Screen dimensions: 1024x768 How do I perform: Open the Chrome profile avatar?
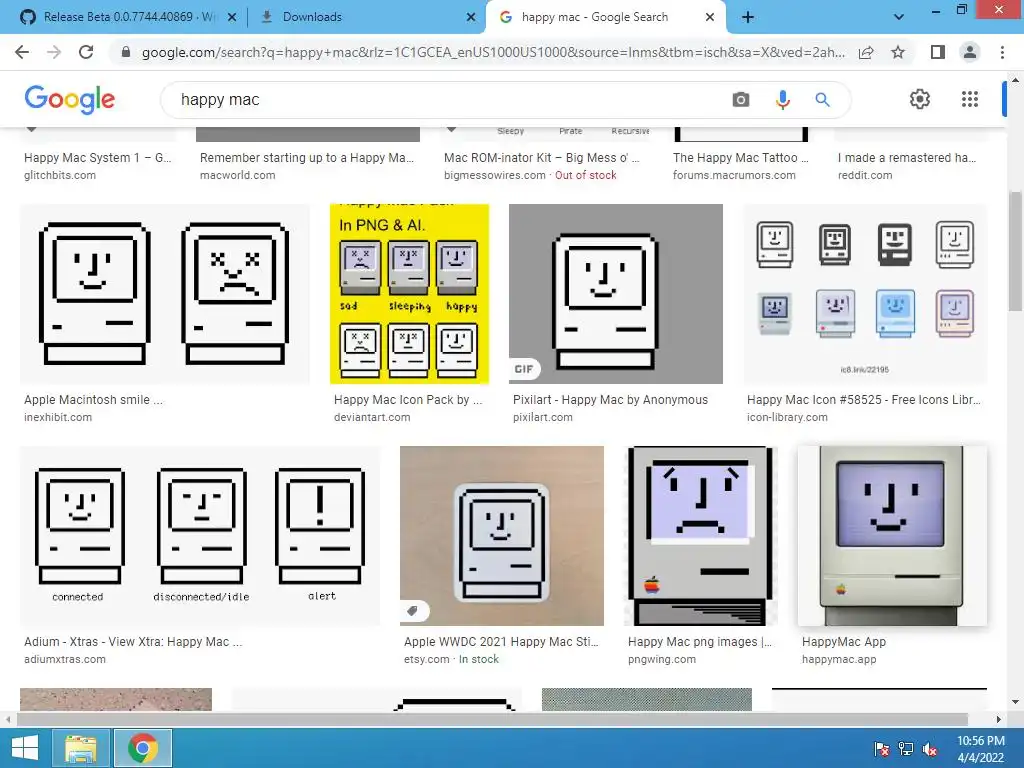970,52
